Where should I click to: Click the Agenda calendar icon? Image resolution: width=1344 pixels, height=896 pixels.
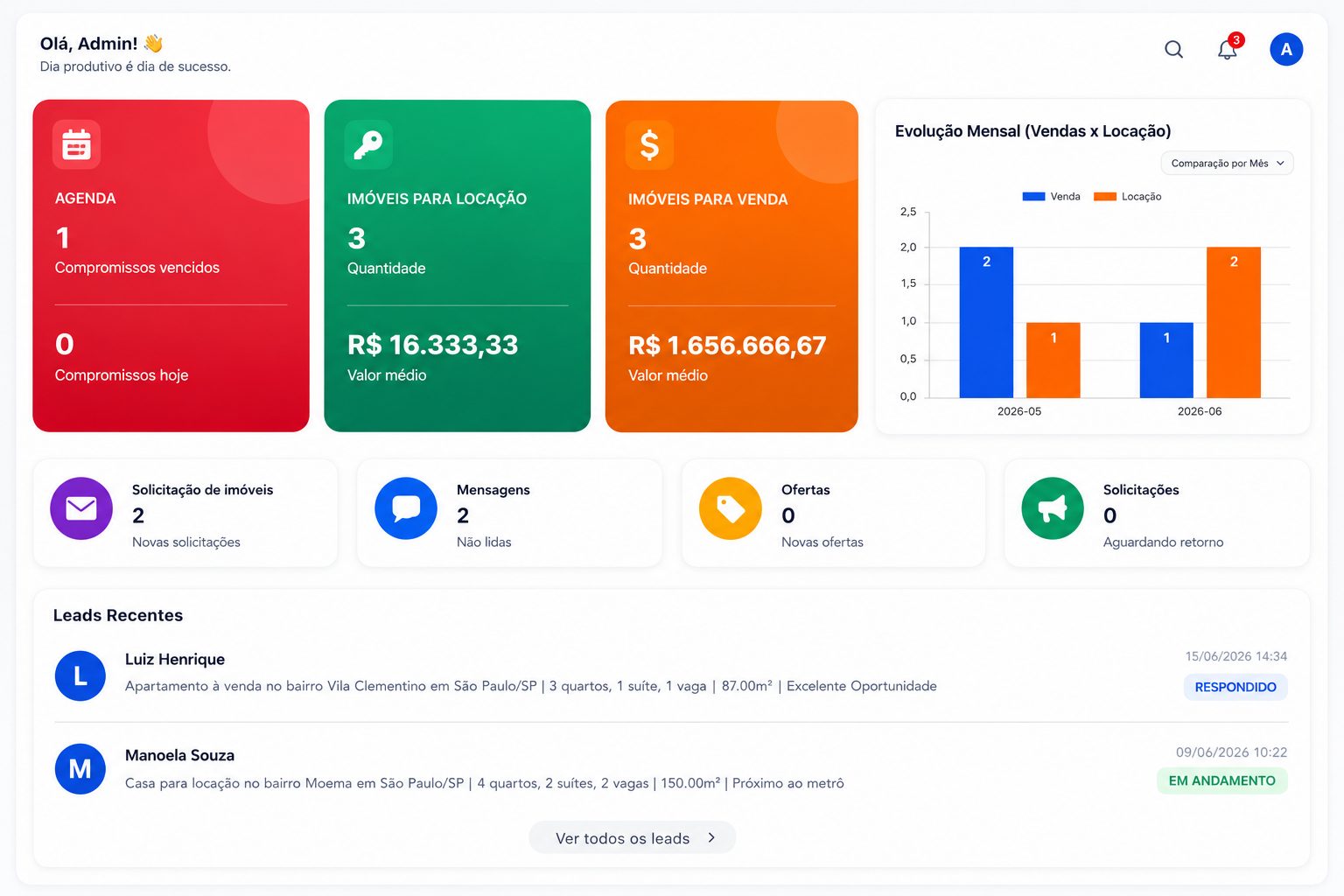[x=76, y=144]
